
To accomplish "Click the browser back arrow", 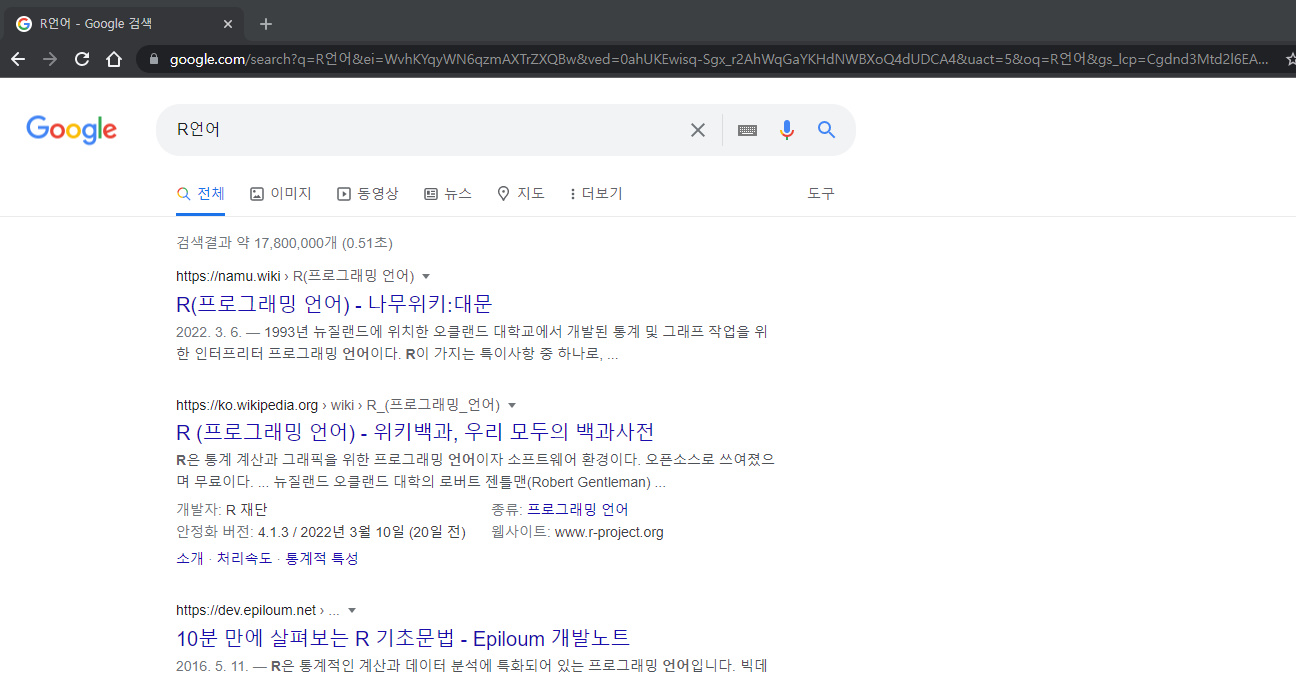I will [x=18, y=59].
